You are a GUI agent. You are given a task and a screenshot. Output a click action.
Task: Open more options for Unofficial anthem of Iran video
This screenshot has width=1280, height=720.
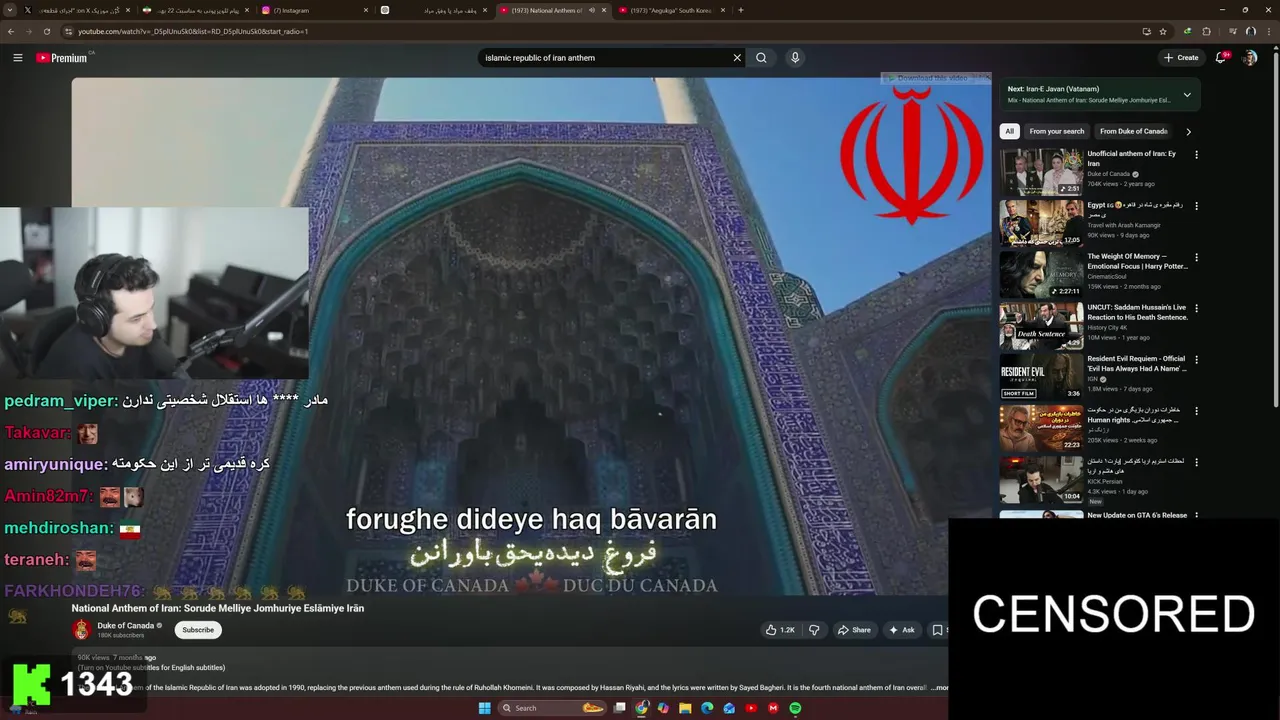click(x=1196, y=155)
